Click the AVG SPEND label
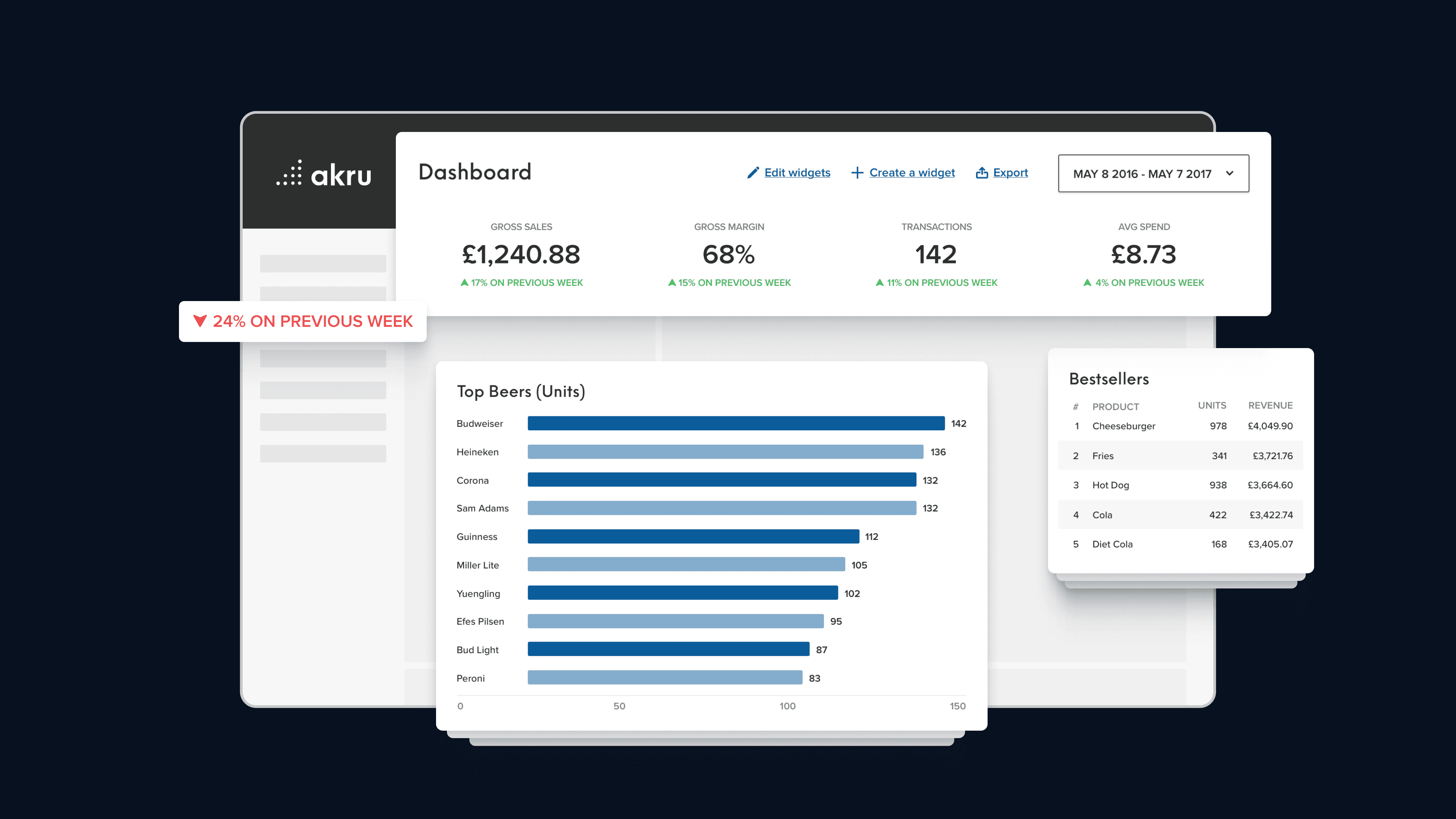This screenshot has height=819, width=1456. (1144, 227)
